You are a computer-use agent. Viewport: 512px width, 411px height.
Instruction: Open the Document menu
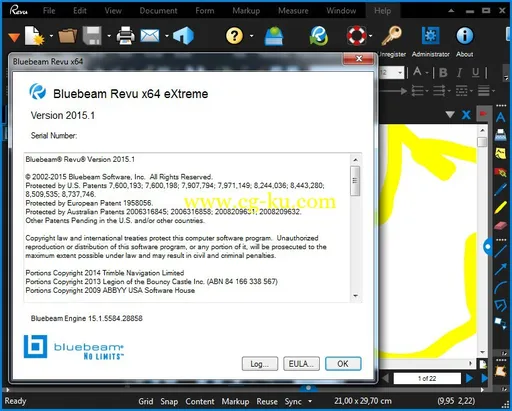[158, 11]
